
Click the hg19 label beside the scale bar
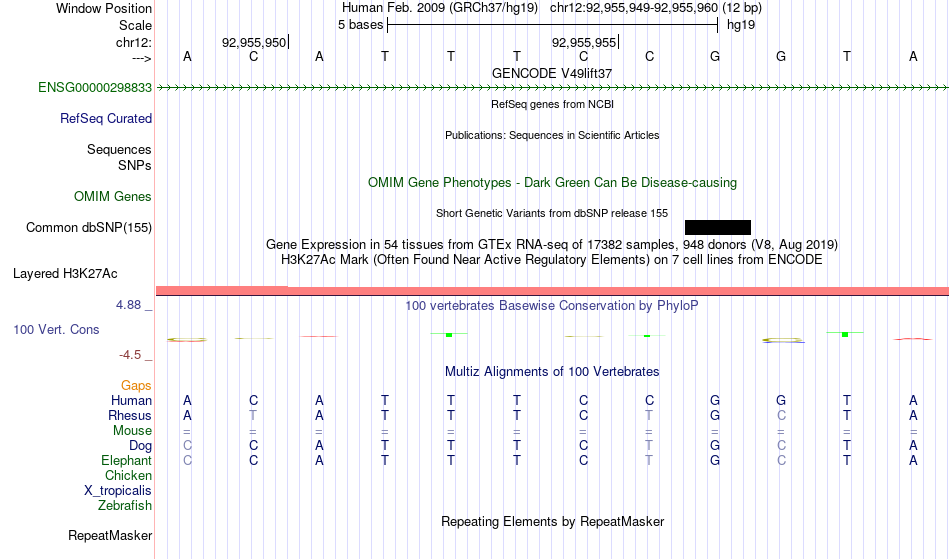pyautogui.click(x=741, y=25)
